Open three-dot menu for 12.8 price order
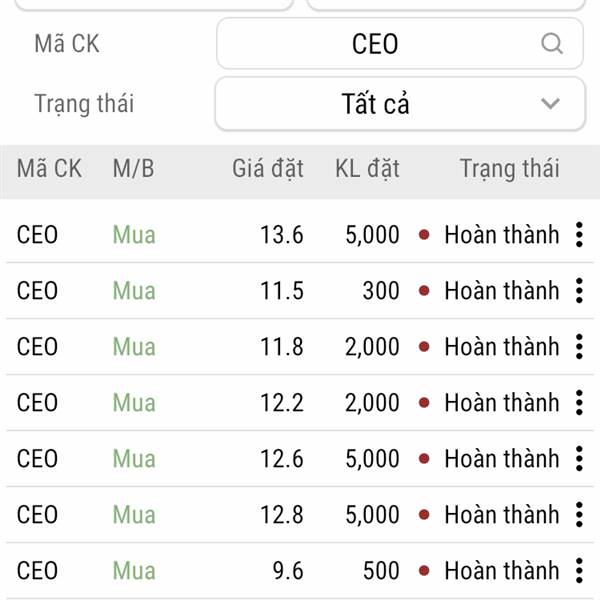Image resolution: width=600 pixels, height=600 pixels. (x=579, y=514)
